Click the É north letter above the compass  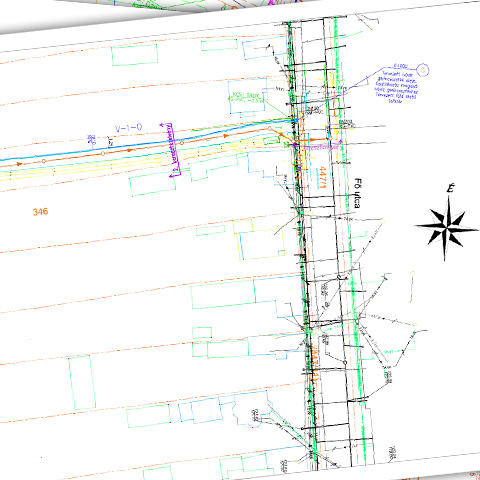[450, 189]
